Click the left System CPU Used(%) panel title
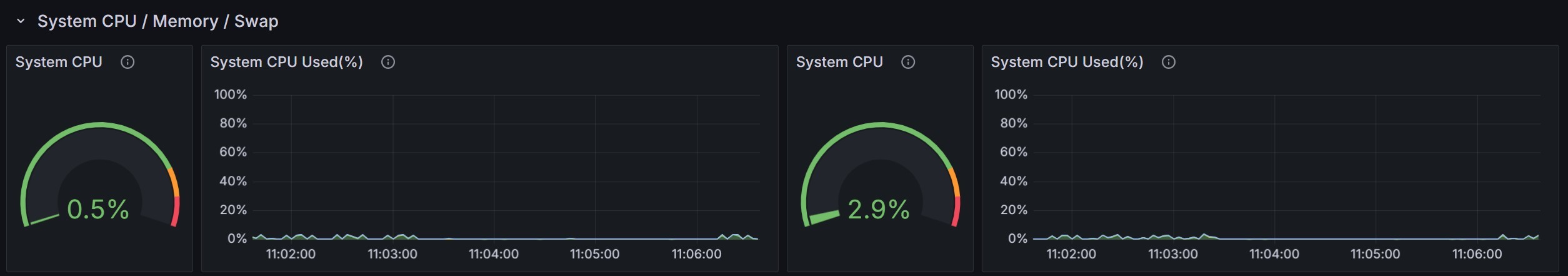Image resolution: width=1568 pixels, height=276 pixels. (x=286, y=62)
